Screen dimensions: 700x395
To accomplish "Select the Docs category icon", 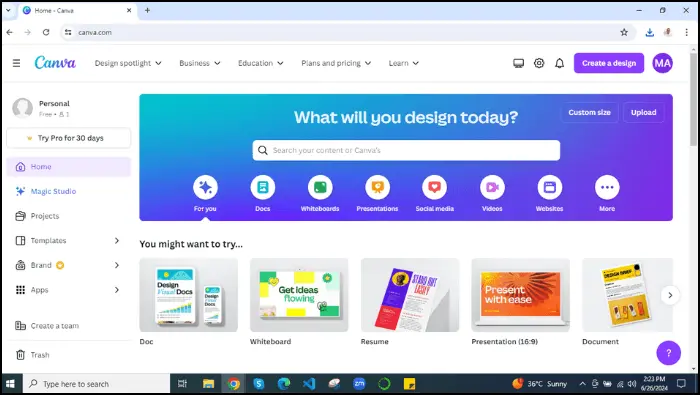I will (262, 187).
